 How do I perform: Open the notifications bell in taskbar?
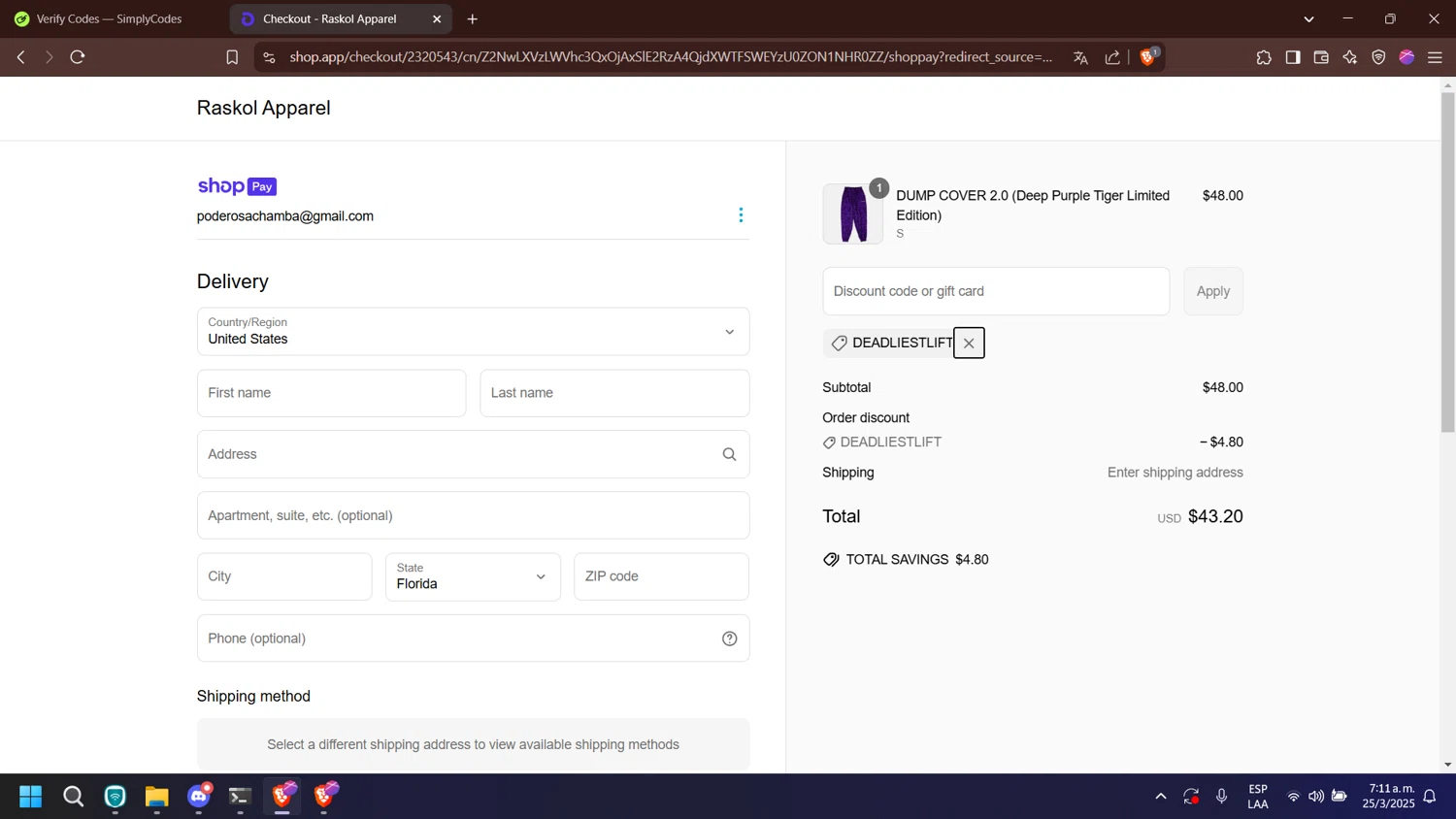point(1430,797)
